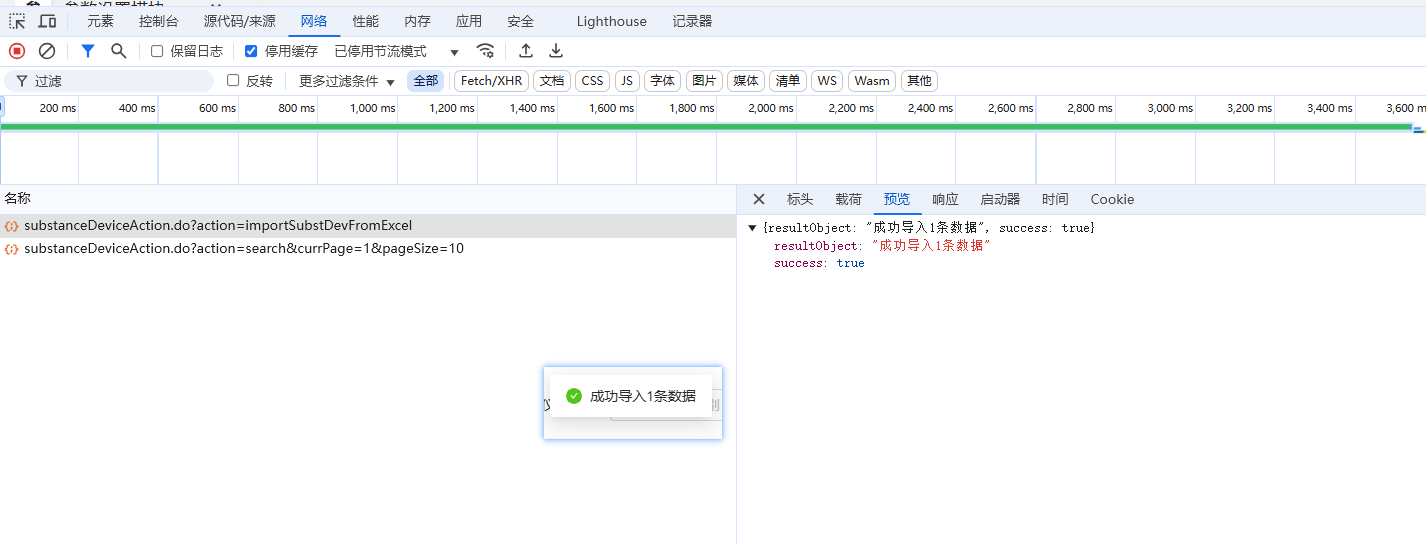1426x544 pixels.
Task: Click the 过滤 filter text field
Action: (120, 81)
